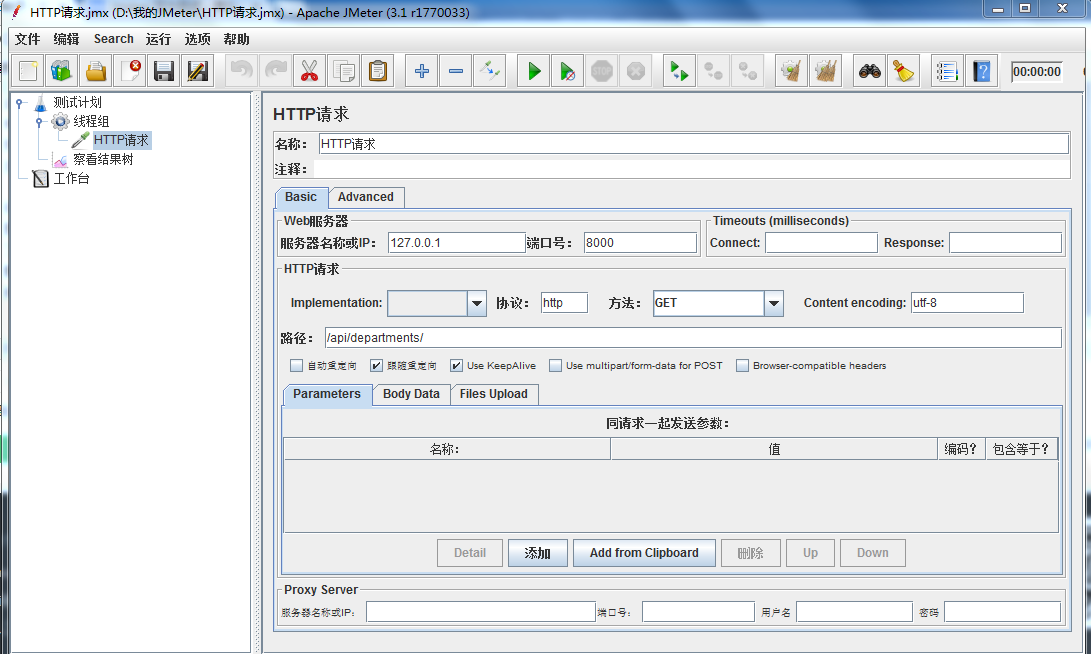Click the Clear results broom icon
The width and height of the screenshot is (1091, 654).
[x=791, y=71]
